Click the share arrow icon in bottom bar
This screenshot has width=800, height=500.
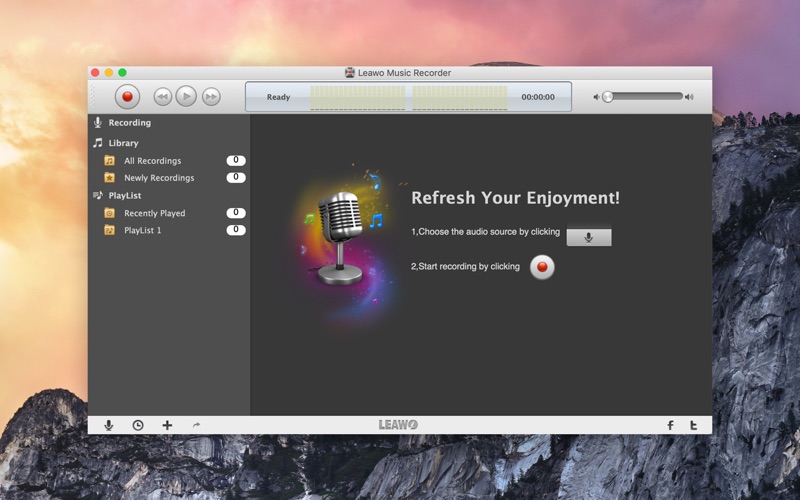(196, 425)
